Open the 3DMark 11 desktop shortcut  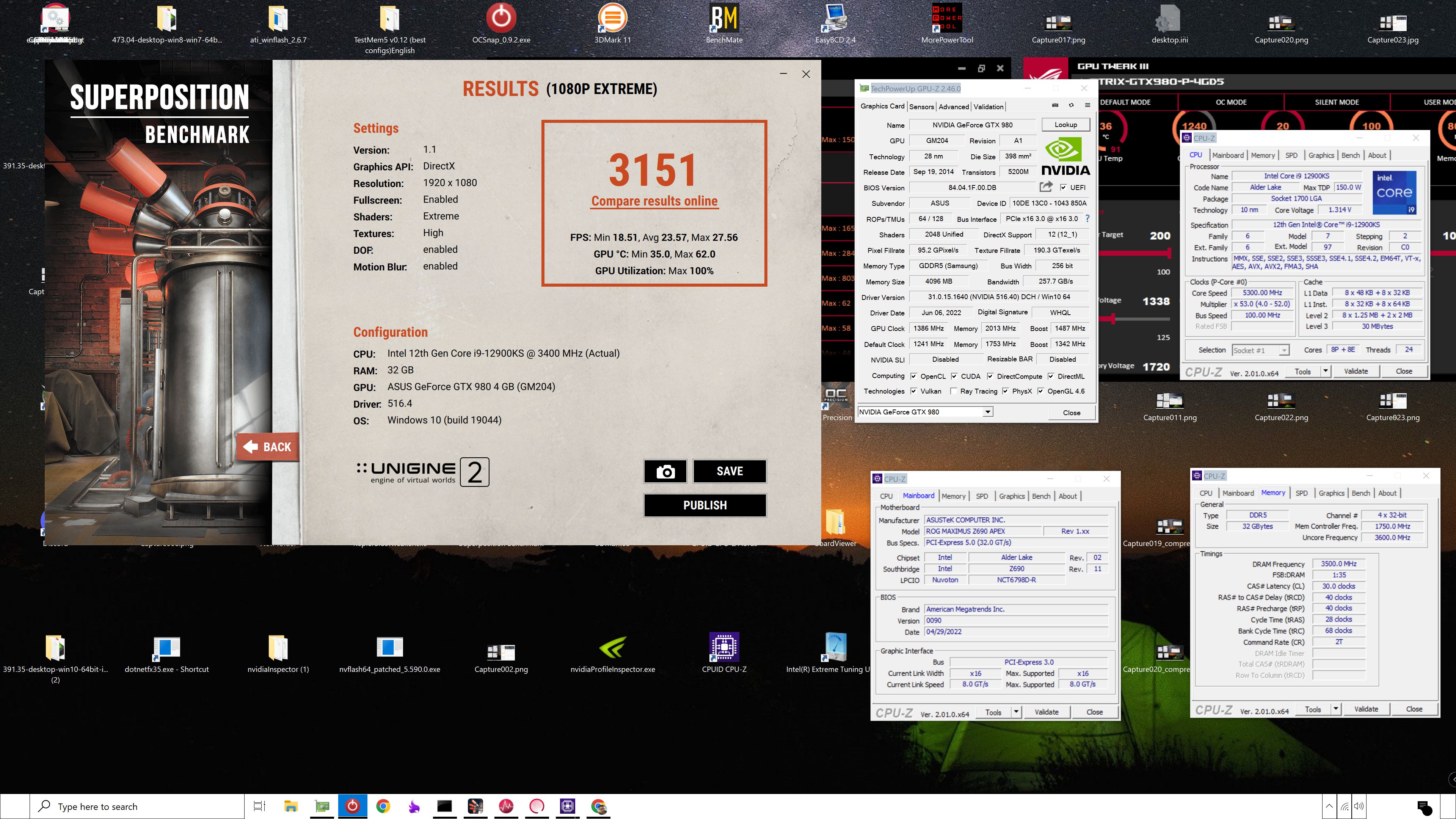coord(612,24)
